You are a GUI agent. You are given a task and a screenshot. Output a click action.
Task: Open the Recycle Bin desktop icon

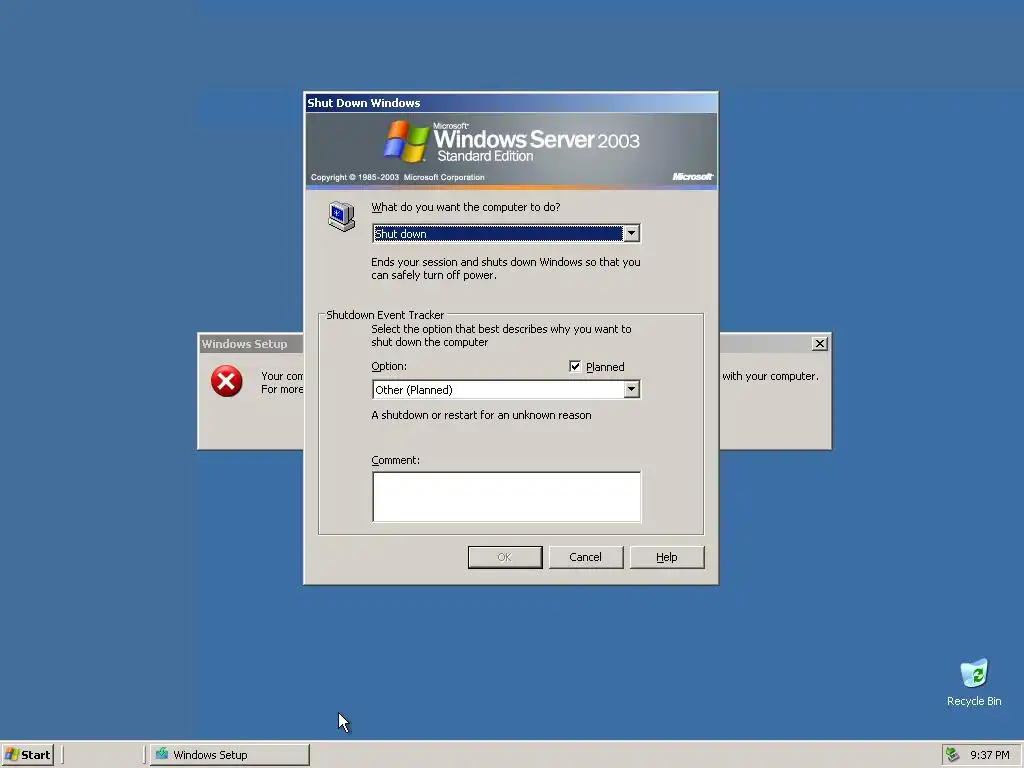[x=974, y=682]
